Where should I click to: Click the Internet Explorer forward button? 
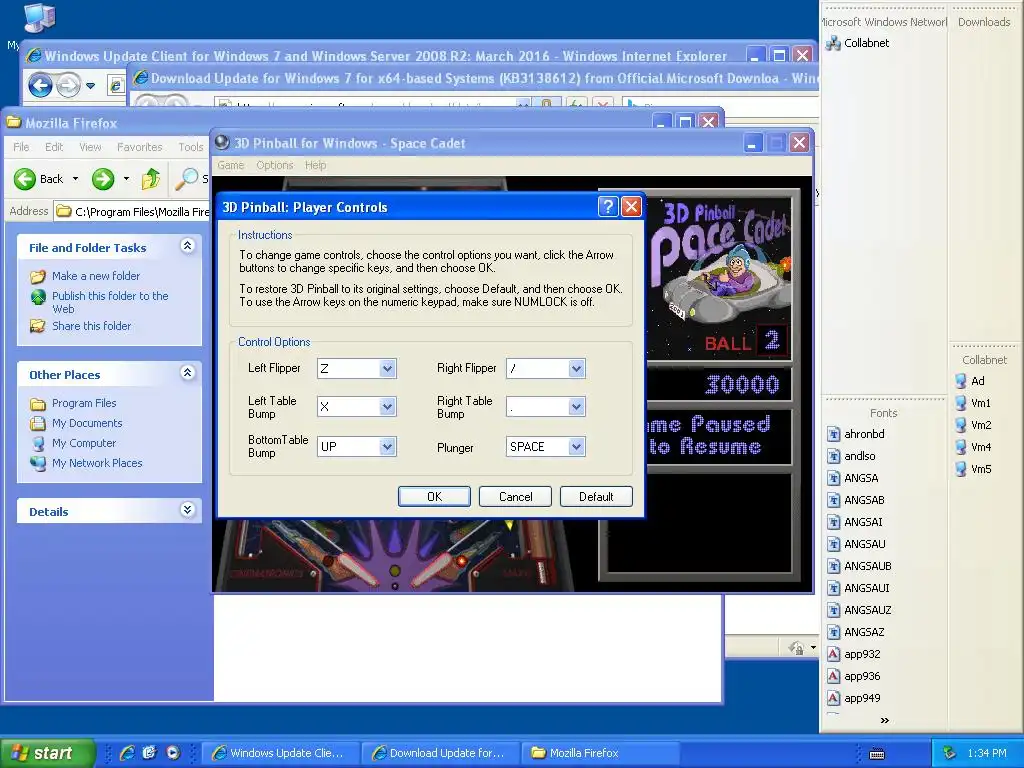(68, 86)
